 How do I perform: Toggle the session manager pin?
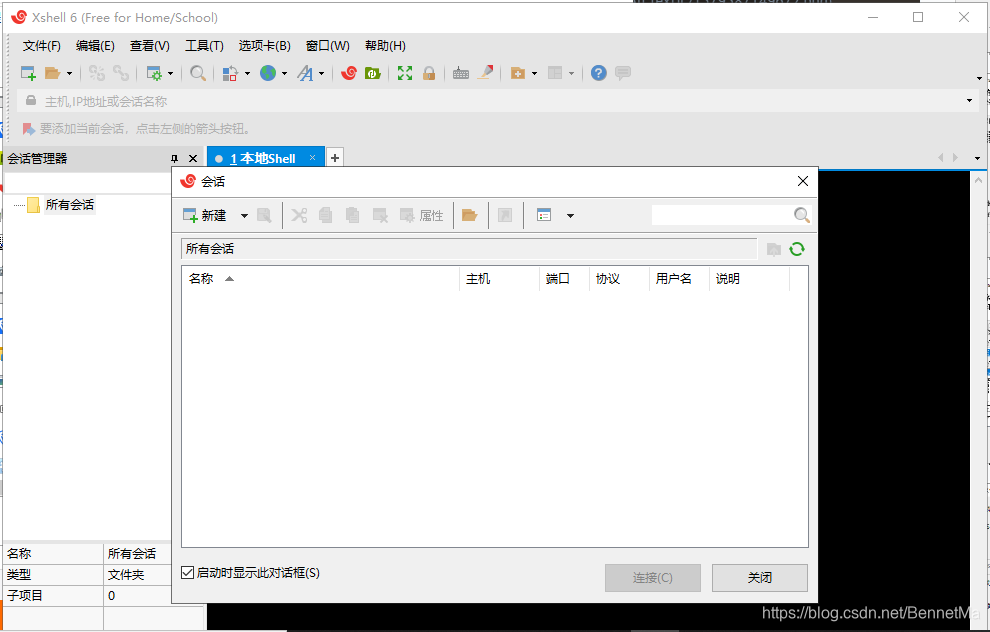point(175,158)
